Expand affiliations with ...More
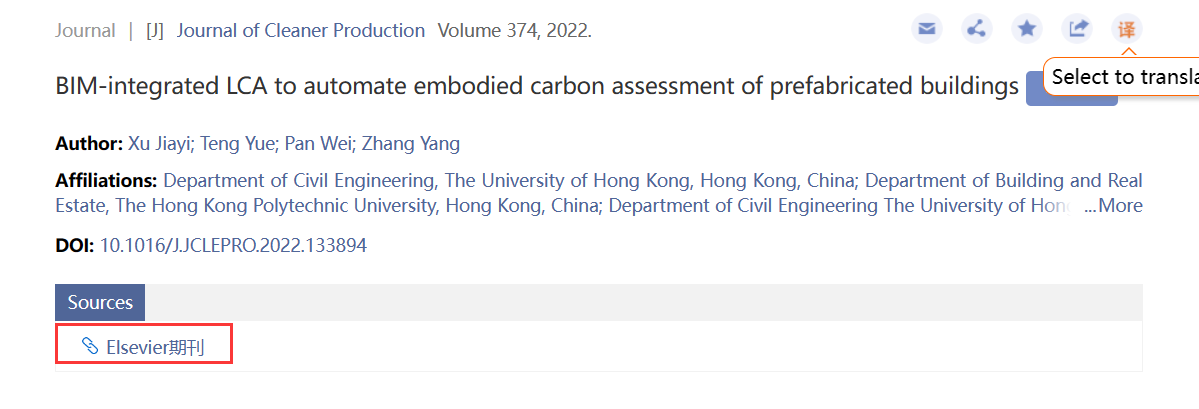This screenshot has height=409, width=1199. (x=1113, y=206)
